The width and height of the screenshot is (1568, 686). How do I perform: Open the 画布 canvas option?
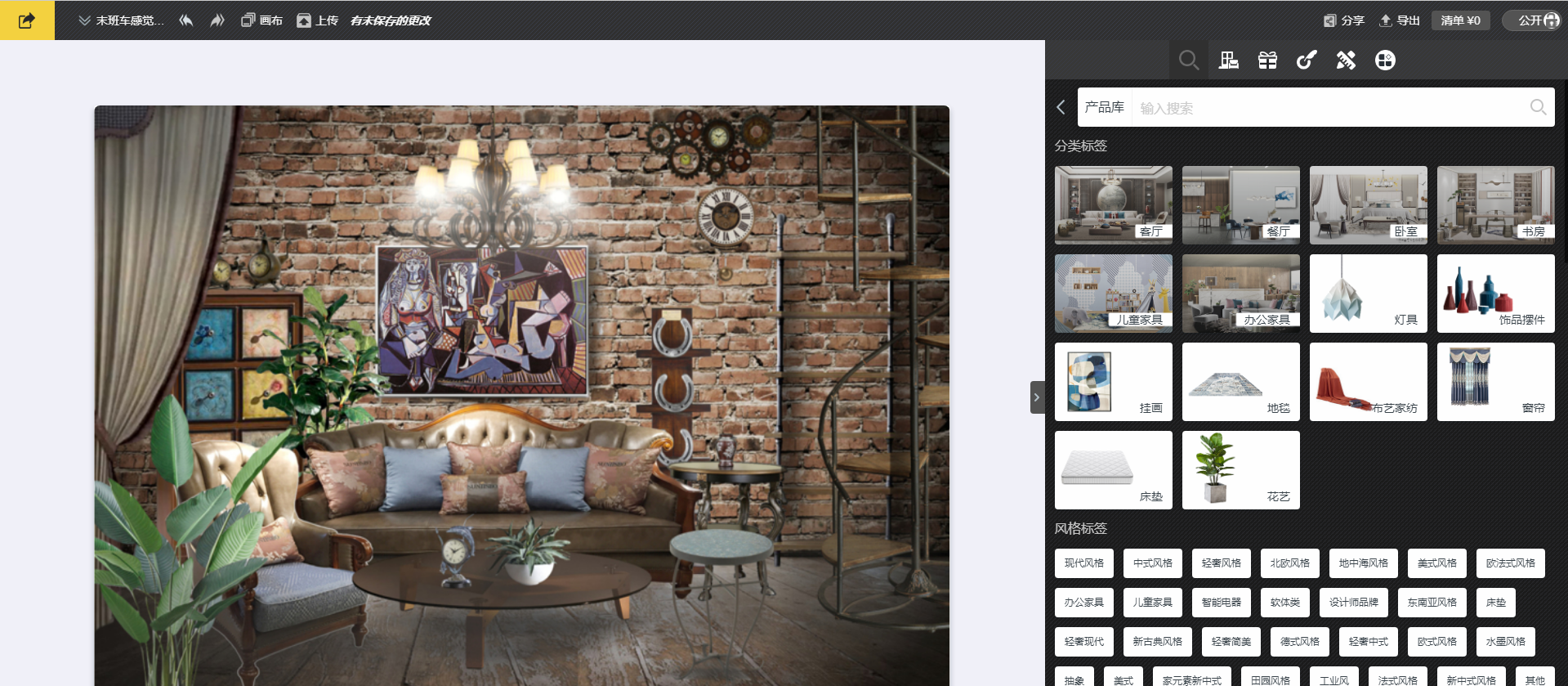point(261,20)
